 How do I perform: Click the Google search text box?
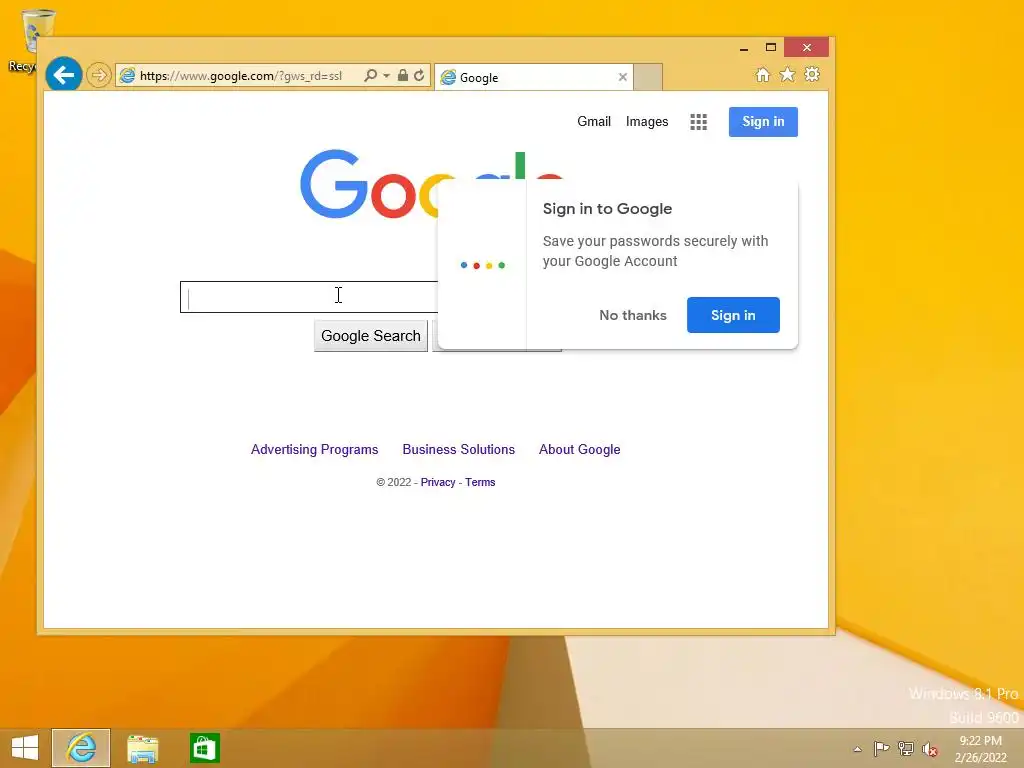(310, 297)
